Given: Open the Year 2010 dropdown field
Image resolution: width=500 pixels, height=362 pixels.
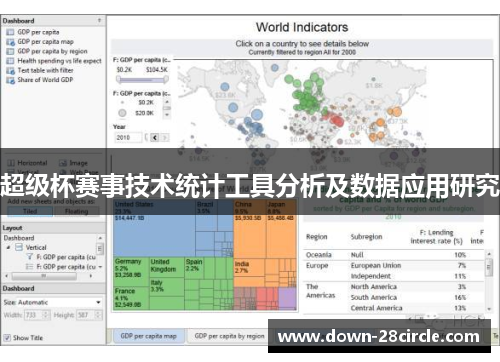Looking at the screenshot, I should pyautogui.click(x=128, y=137).
